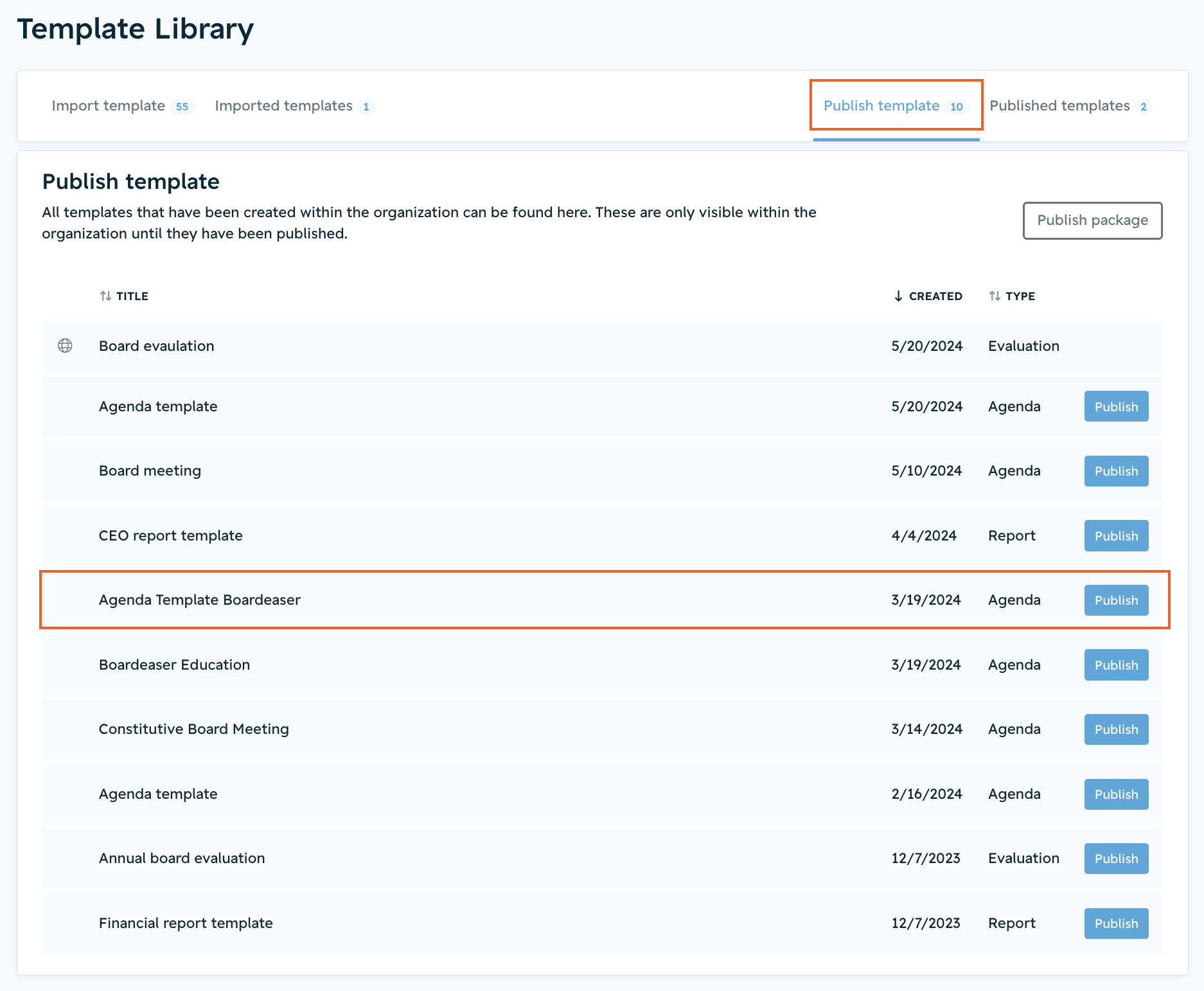Publish the Agenda template created 2/16/2024
This screenshot has width=1204, height=991.
1116,794
